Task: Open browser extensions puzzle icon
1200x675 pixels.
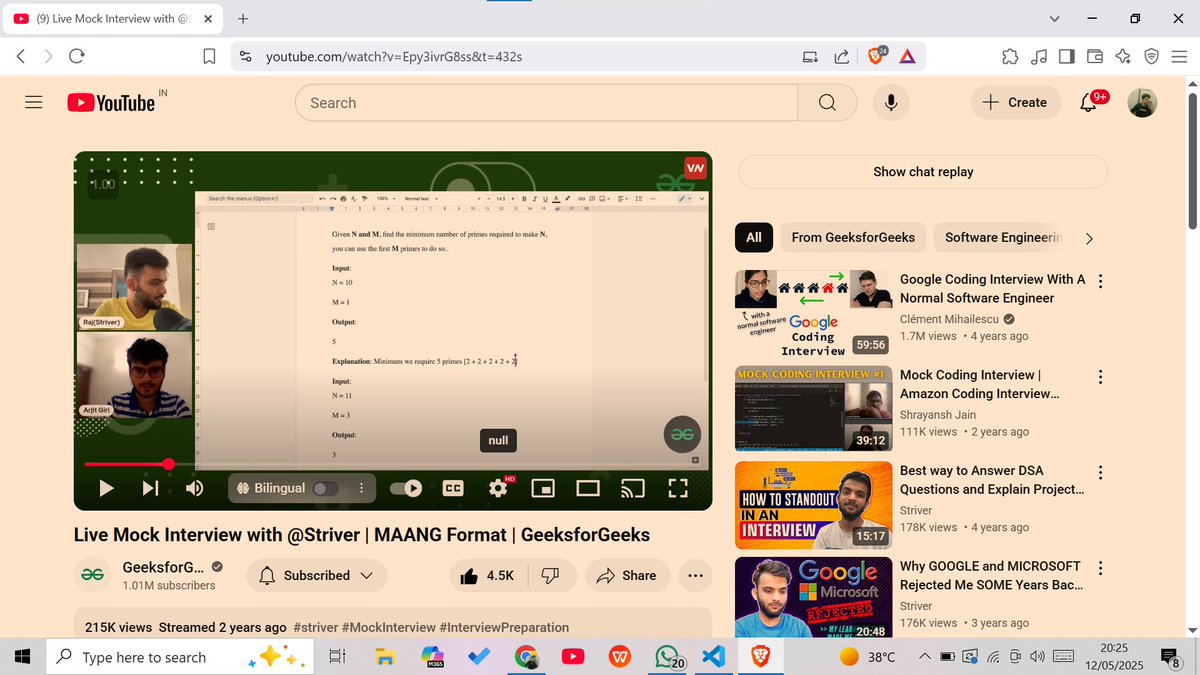Action: [x=1009, y=57]
